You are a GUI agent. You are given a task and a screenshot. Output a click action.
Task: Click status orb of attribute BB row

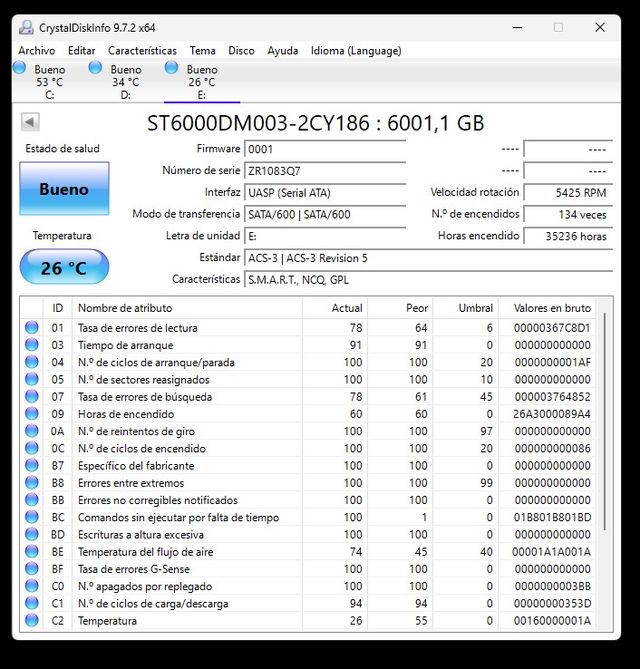pyautogui.click(x=32, y=500)
